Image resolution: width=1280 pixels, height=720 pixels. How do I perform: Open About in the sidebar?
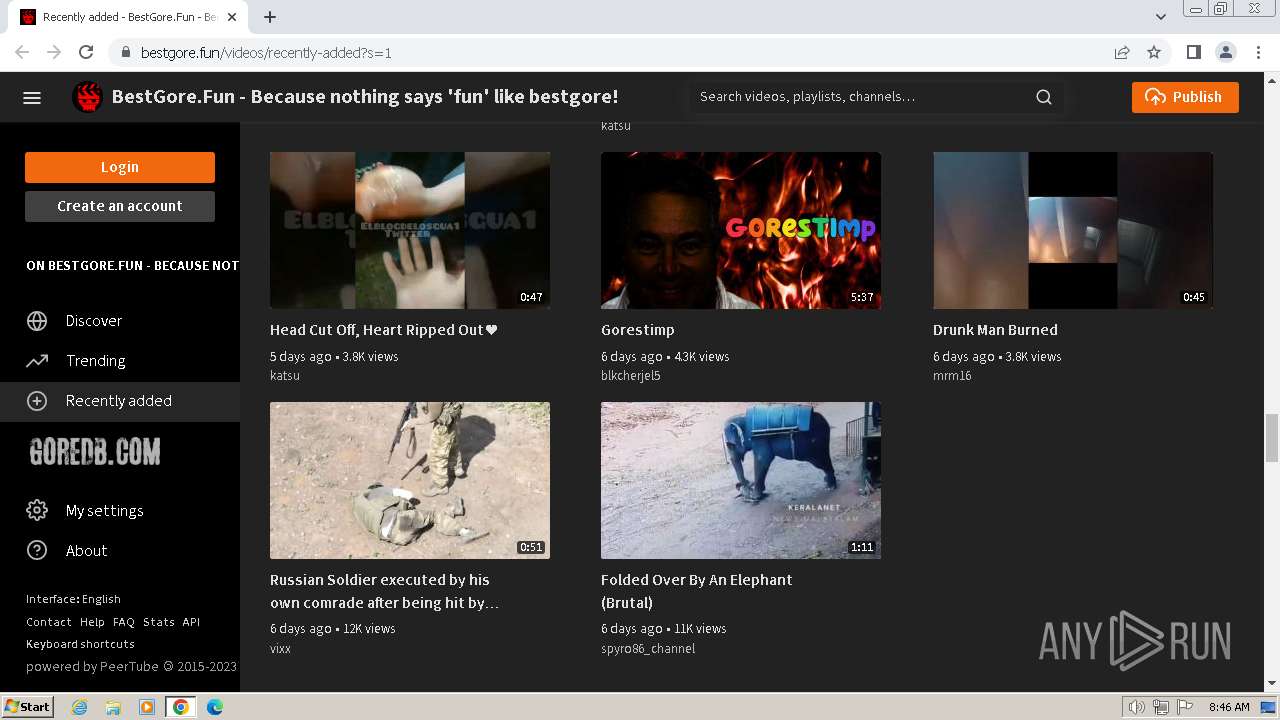pos(120,551)
